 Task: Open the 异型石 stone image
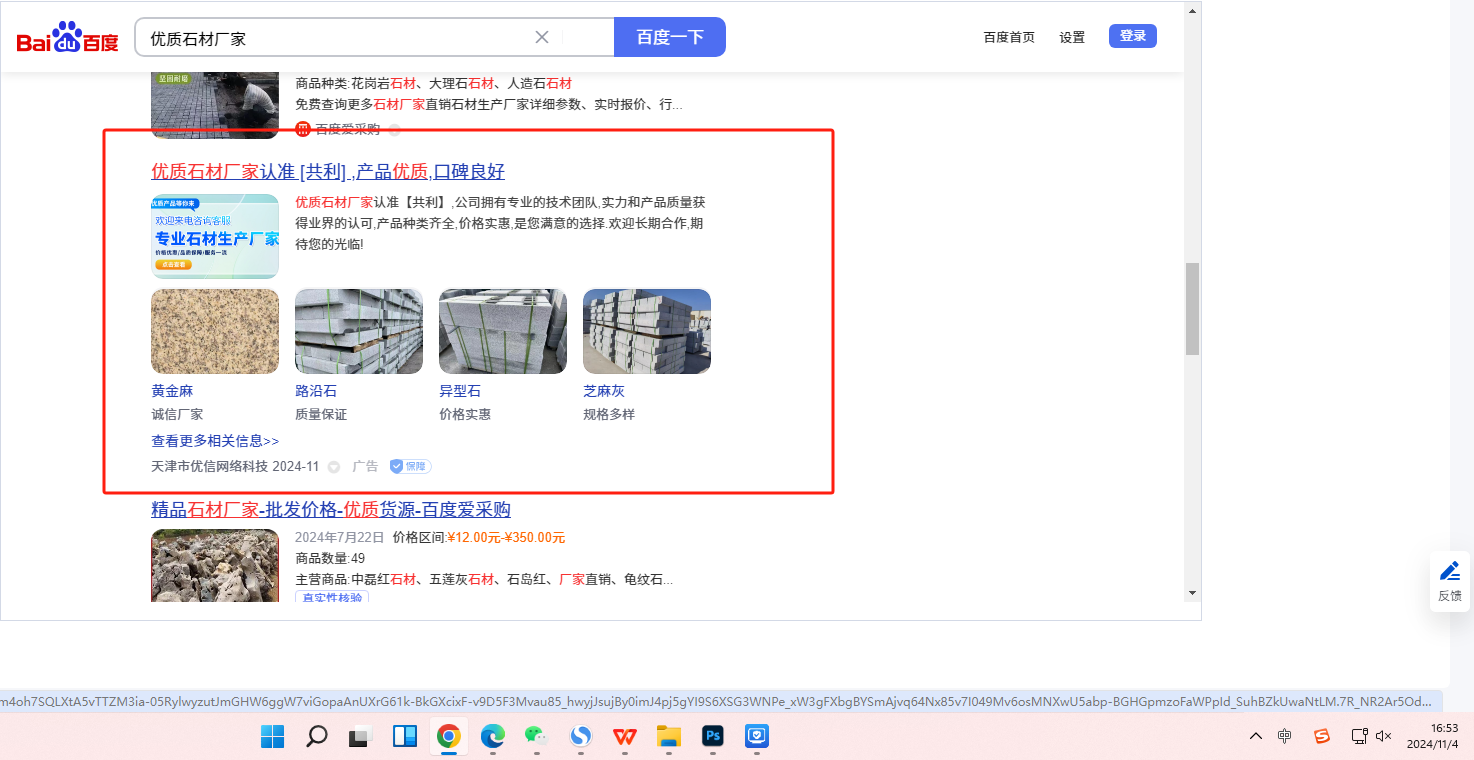pyautogui.click(x=503, y=331)
